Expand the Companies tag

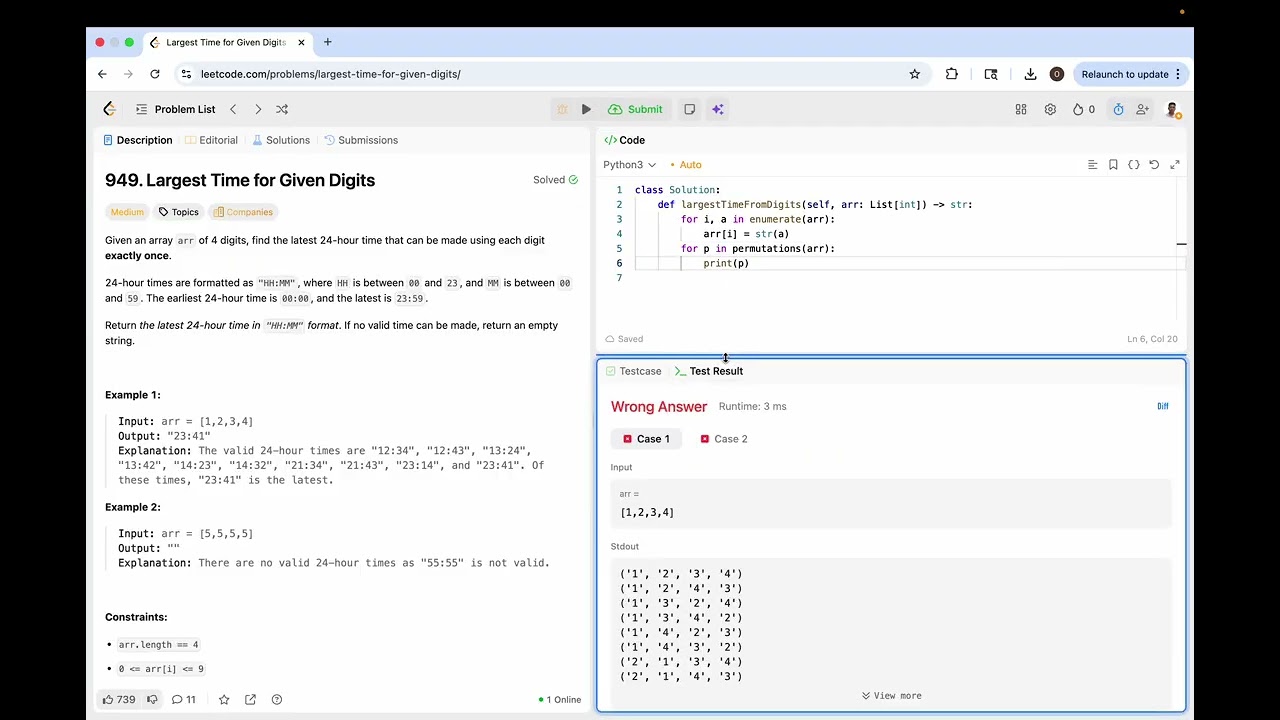pyautogui.click(x=243, y=212)
